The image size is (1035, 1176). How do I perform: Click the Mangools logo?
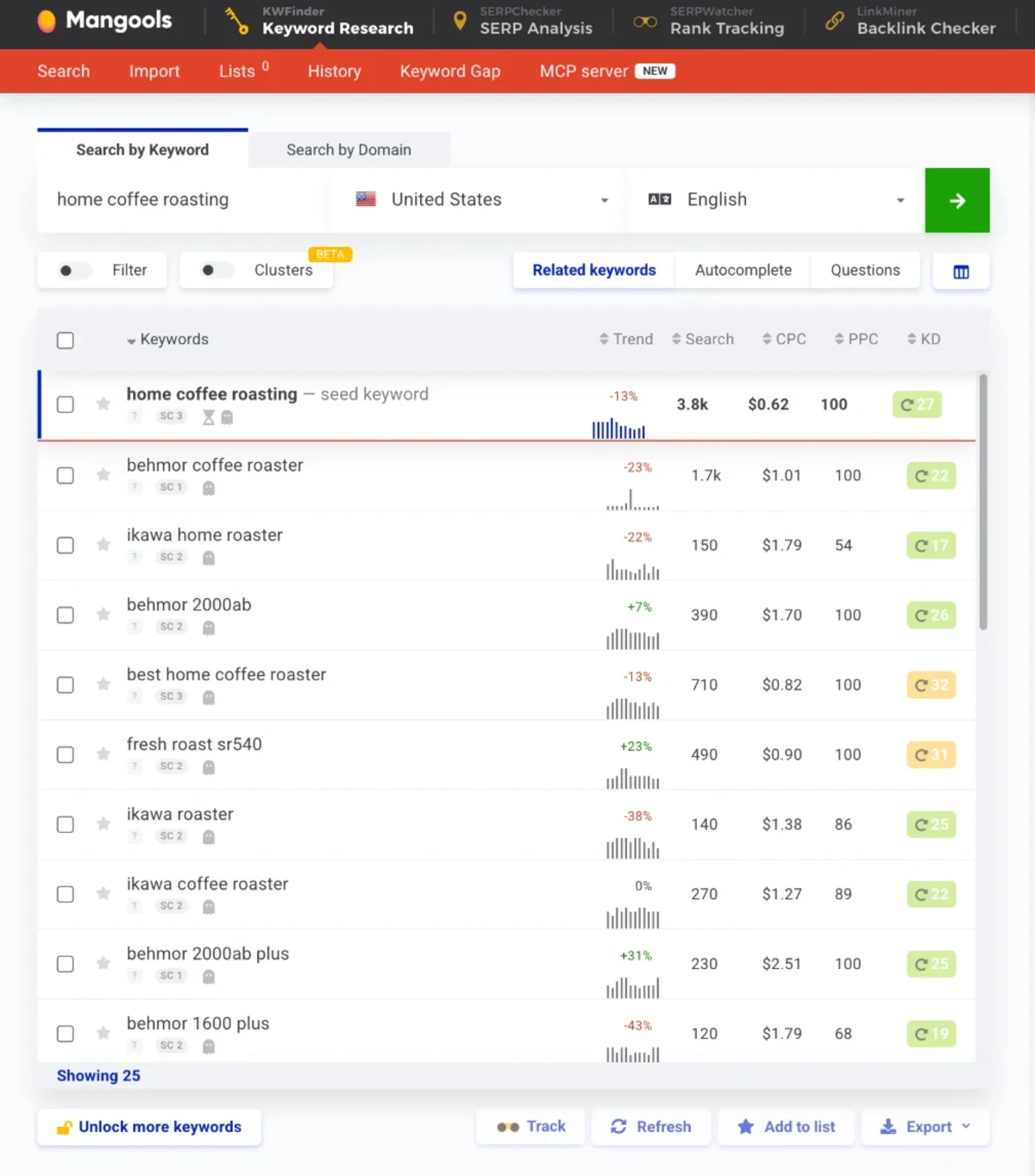104,21
